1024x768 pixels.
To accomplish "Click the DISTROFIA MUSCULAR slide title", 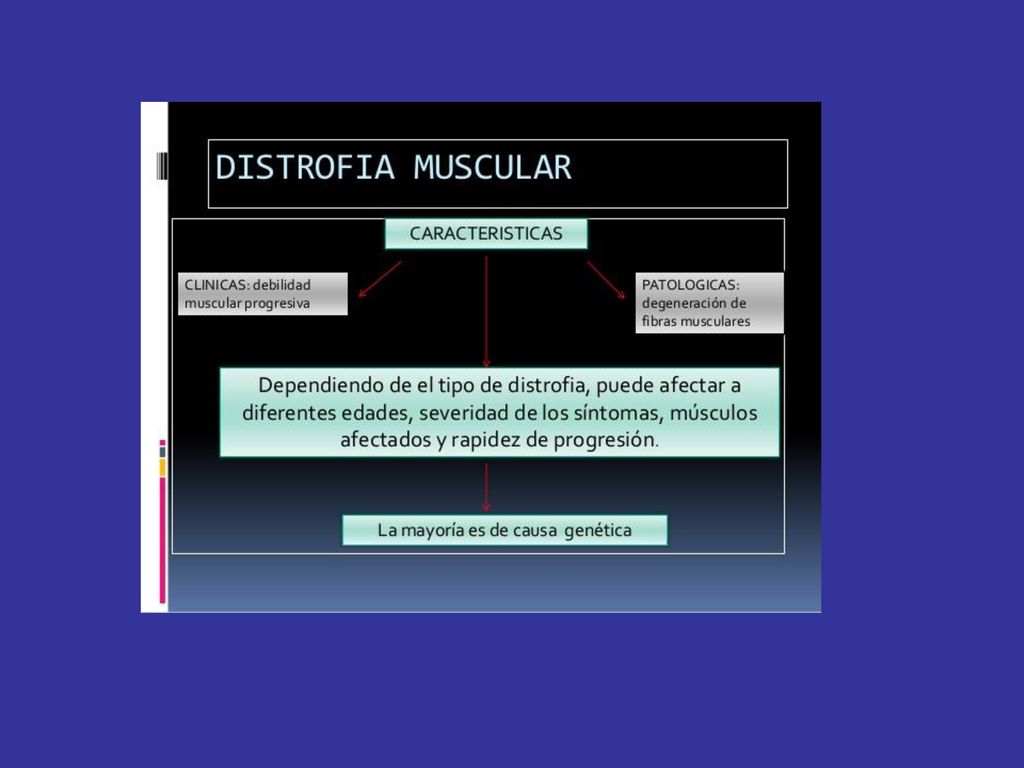I will click(393, 167).
